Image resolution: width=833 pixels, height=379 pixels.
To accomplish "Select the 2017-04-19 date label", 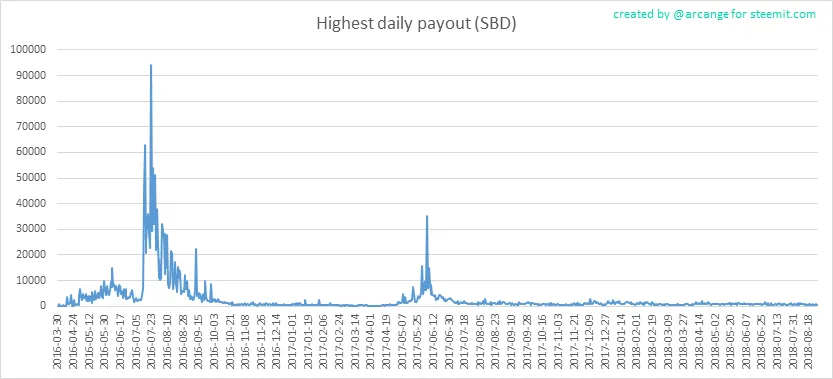I will point(387,341).
